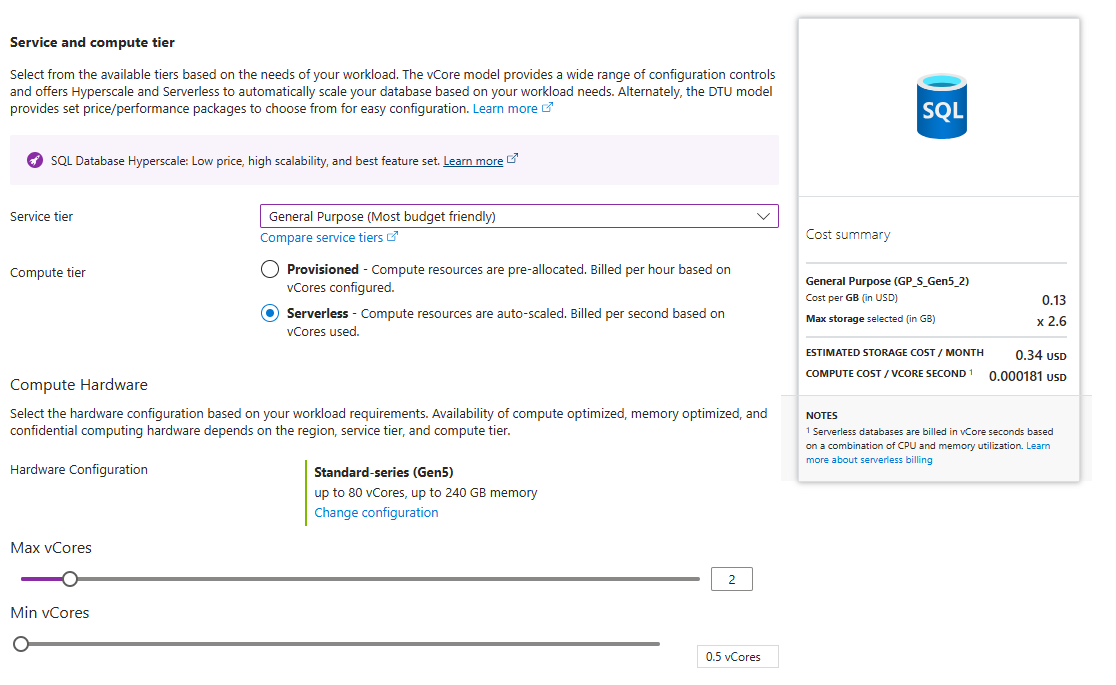
Task: Click the Compute Hardware section heading
Action: click(x=79, y=385)
